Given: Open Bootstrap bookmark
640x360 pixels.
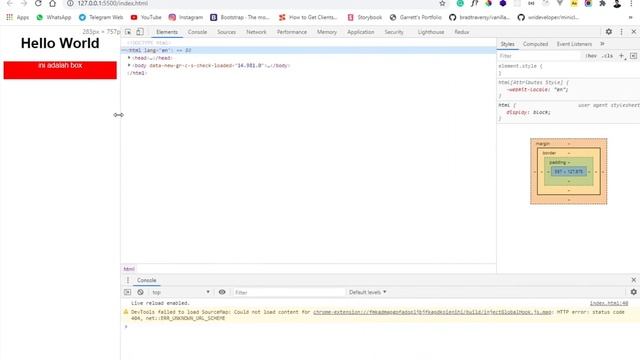Looking at the screenshot, I should pyautogui.click(x=240, y=17).
